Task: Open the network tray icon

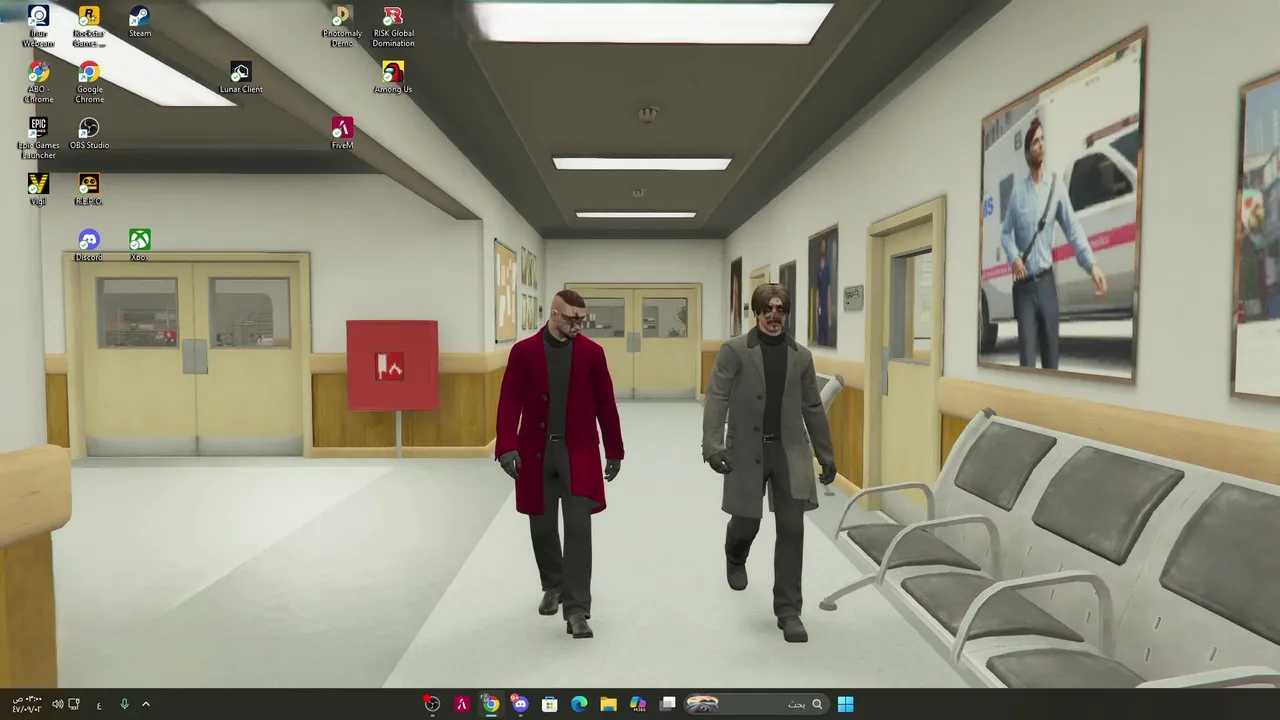Action: (74, 704)
